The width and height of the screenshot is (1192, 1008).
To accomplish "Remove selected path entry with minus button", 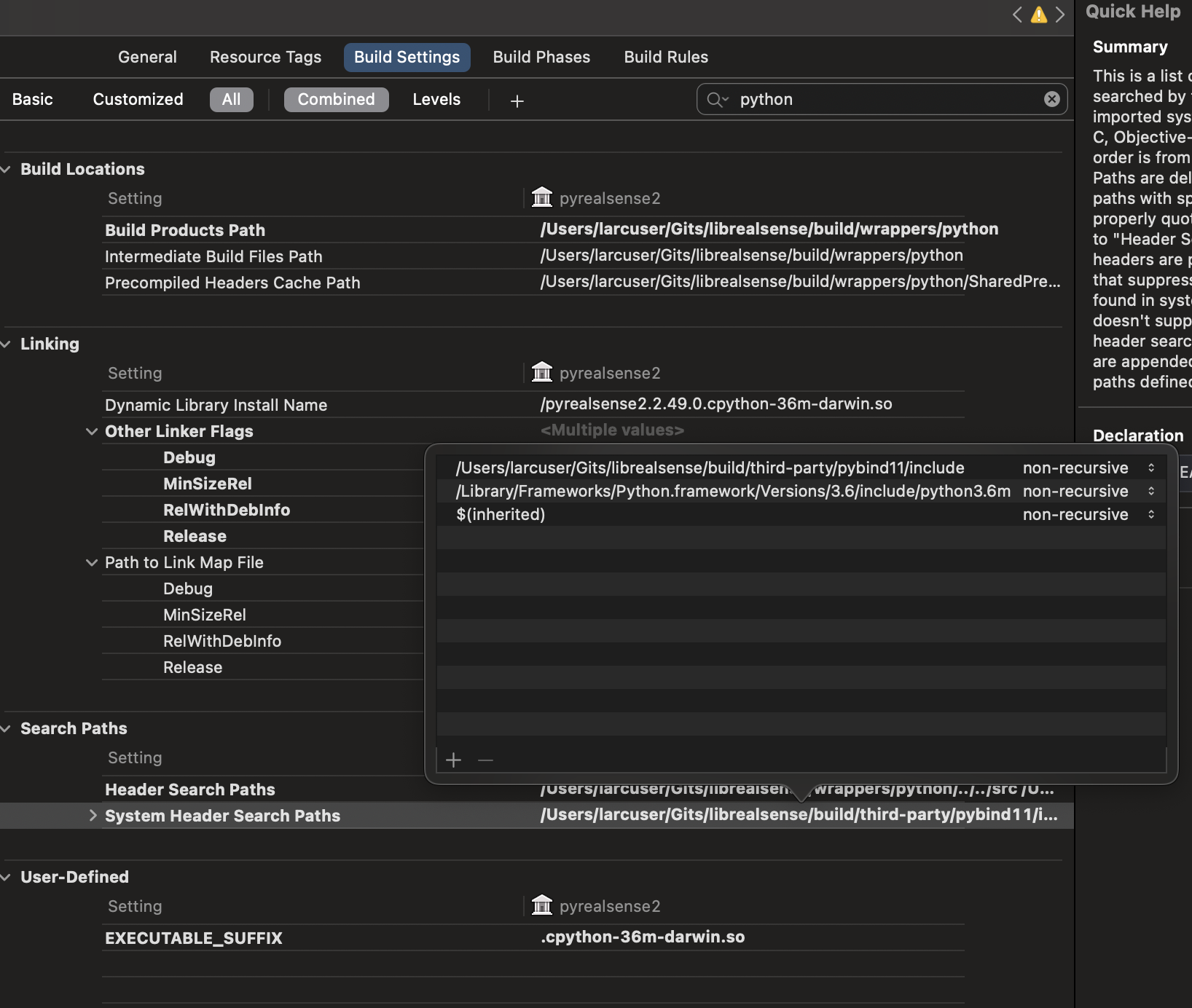I will [x=485, y=760].
